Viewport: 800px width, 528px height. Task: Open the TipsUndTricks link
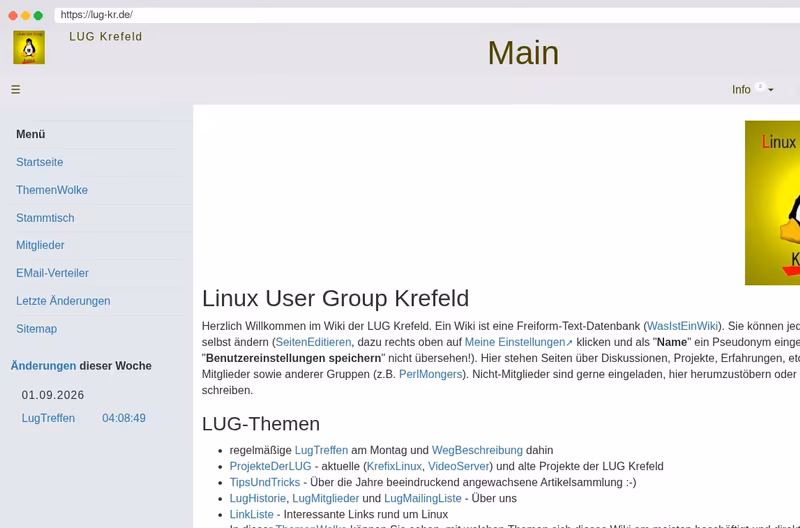[x=265, y=483]
